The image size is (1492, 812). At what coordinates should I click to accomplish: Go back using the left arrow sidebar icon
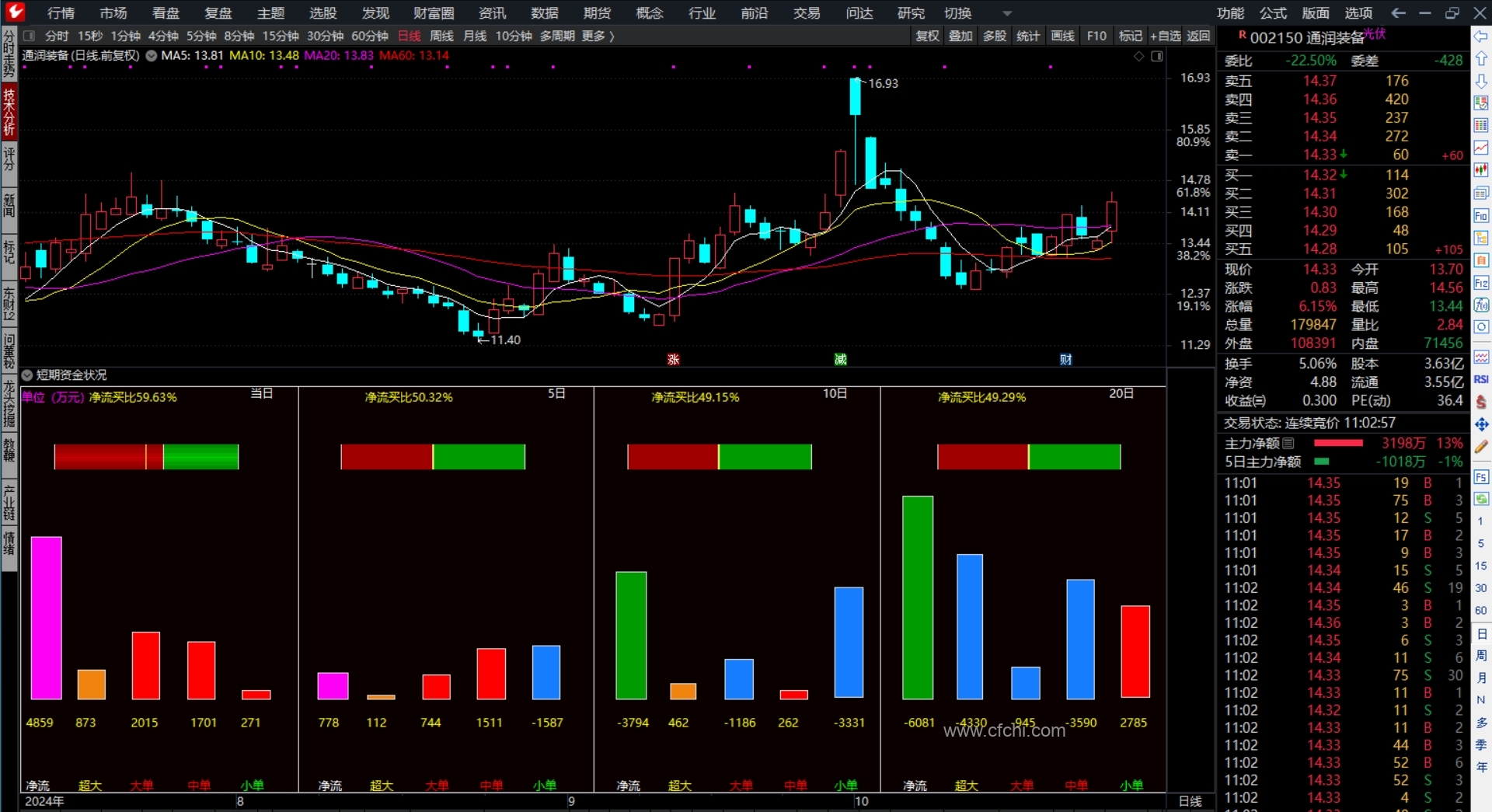tap(1481, 37)
